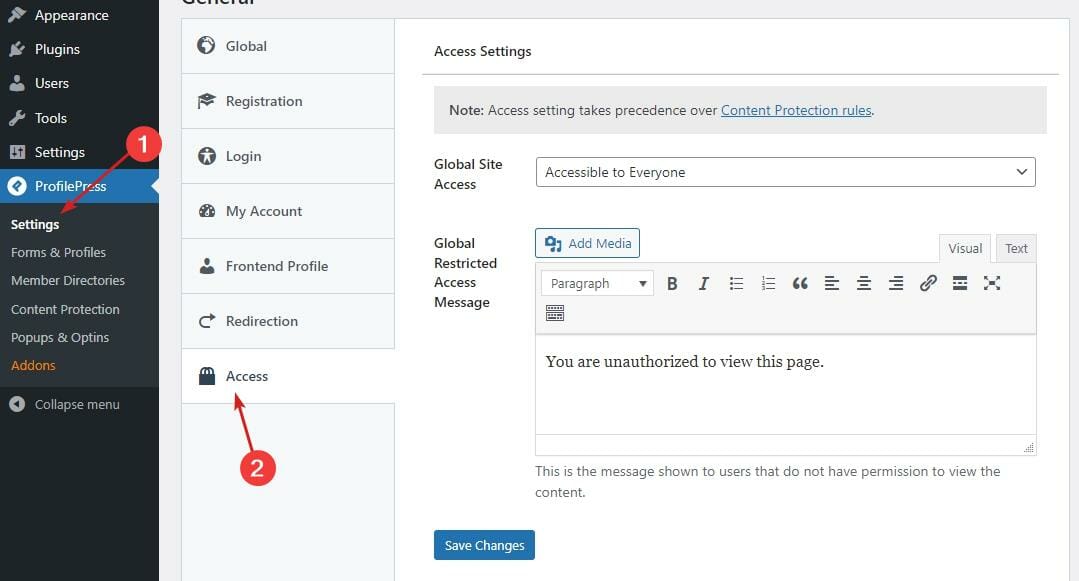Go to Popups & Optins submenu

pos(60,337)
